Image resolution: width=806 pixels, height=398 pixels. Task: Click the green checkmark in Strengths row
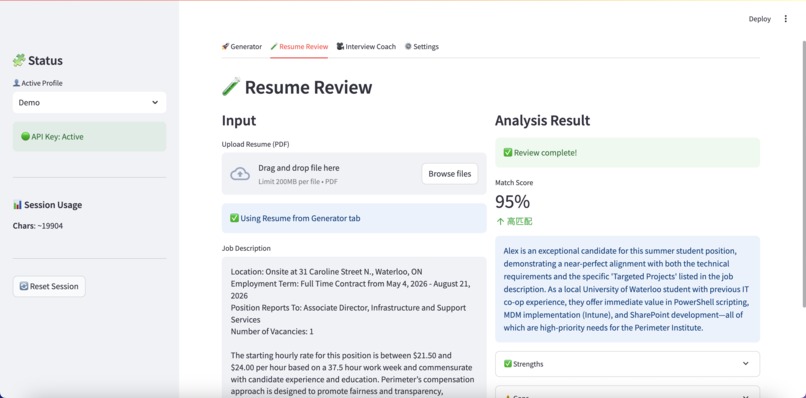(508, 364)
